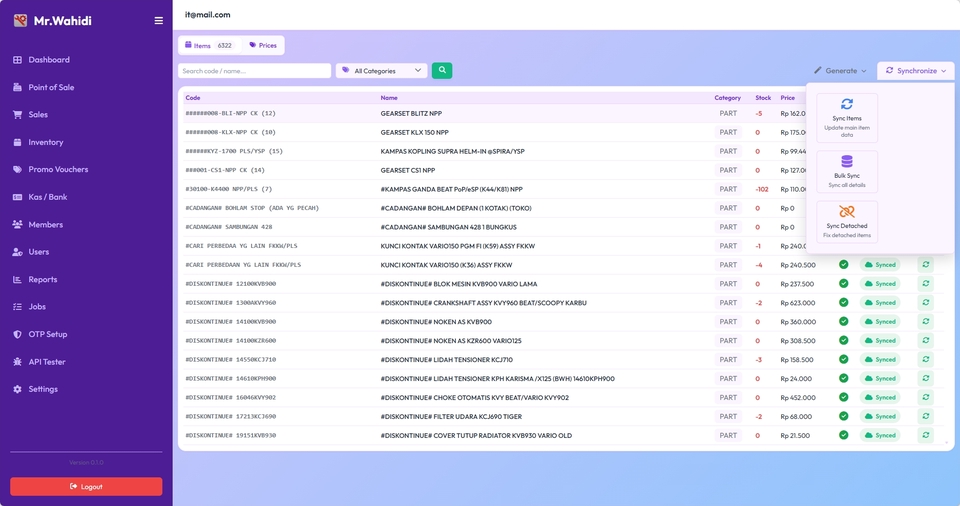The image size is (960, 506).
Task: Sort by the Stock column header
Action: coord(763,98)
